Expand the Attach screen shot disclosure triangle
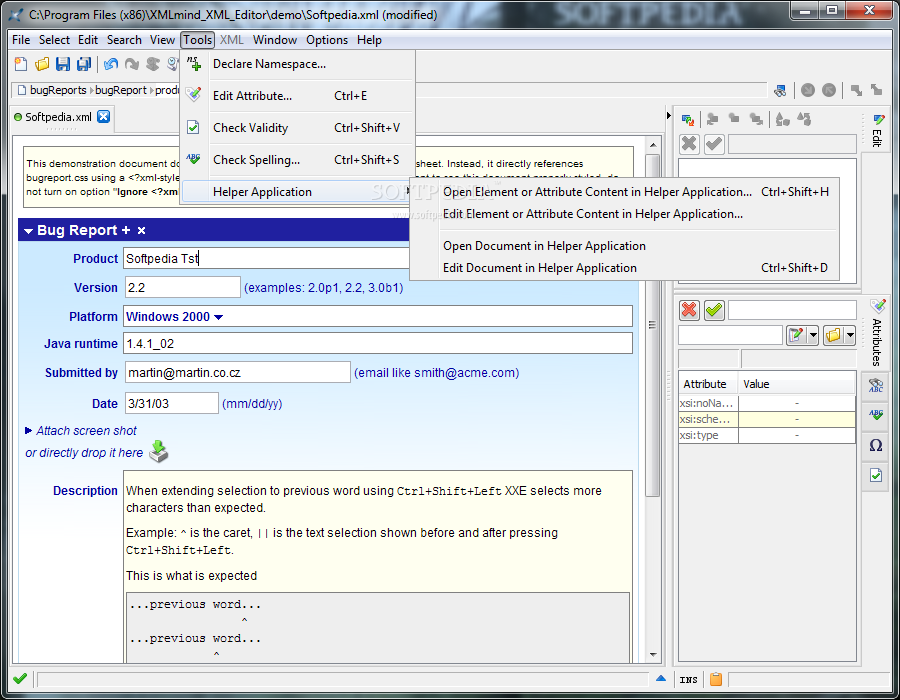This screenshot has height=700, width=900. (x=29, y=430)
